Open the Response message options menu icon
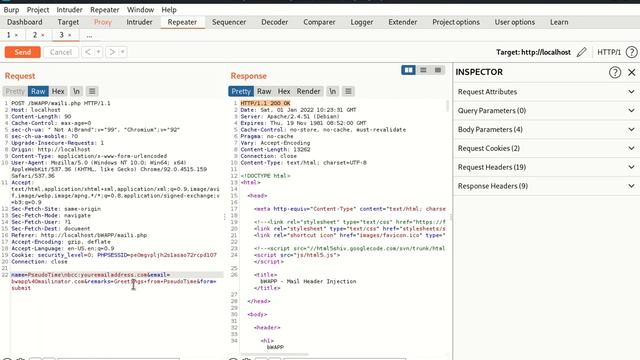 348,91
